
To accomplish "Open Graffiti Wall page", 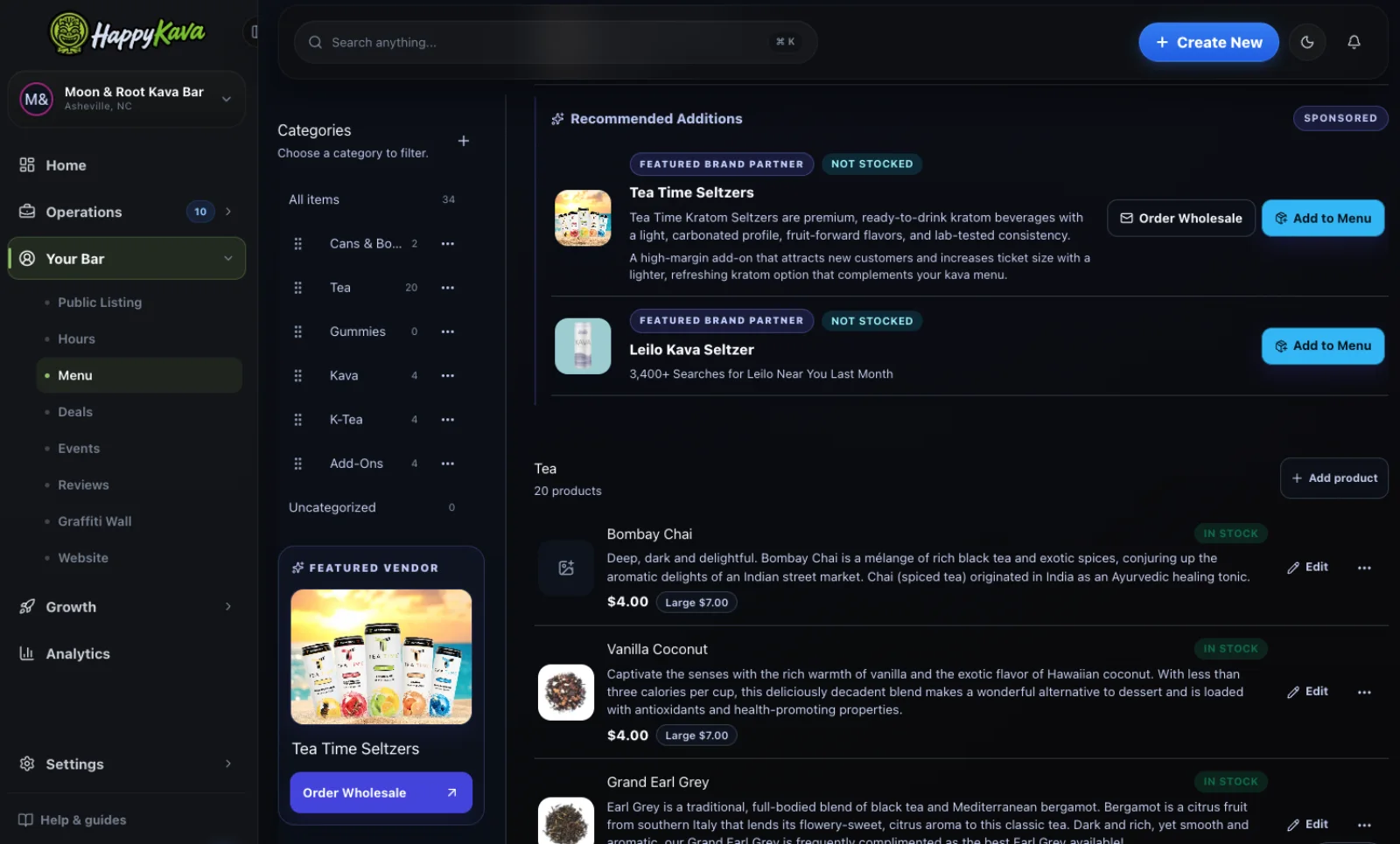I will [x=94, y=521].
